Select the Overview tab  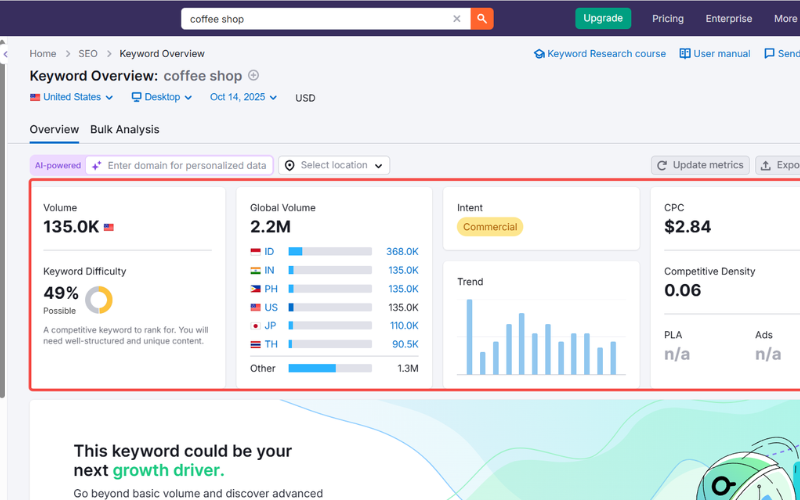54,129
